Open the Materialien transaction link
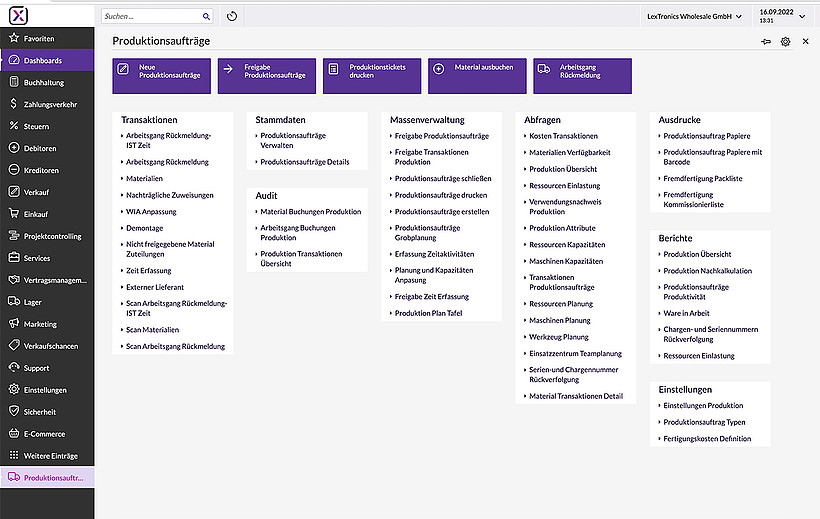The image size is (820, 519). (144, 178)
